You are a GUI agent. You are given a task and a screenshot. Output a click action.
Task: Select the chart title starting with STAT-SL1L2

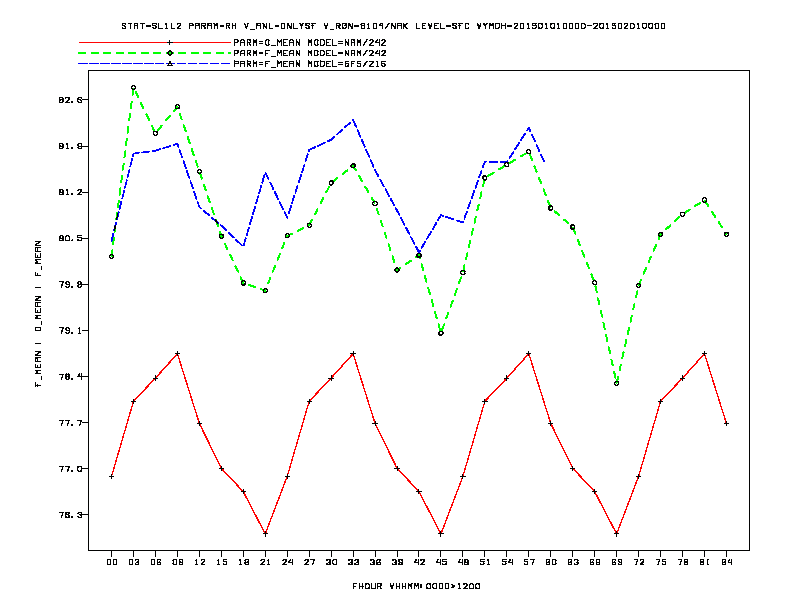[393, 26]
